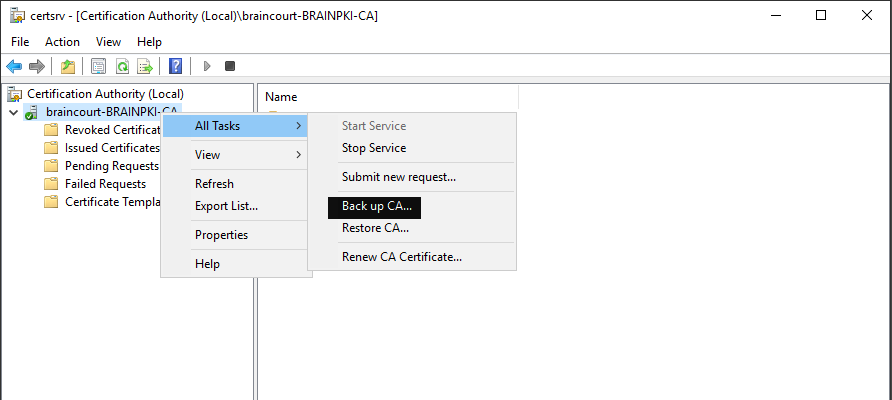Screen dimensions: 892x400
Task: Open the Help menu in the menu bar
Action: pyautogui.click(x=150, y=42)
